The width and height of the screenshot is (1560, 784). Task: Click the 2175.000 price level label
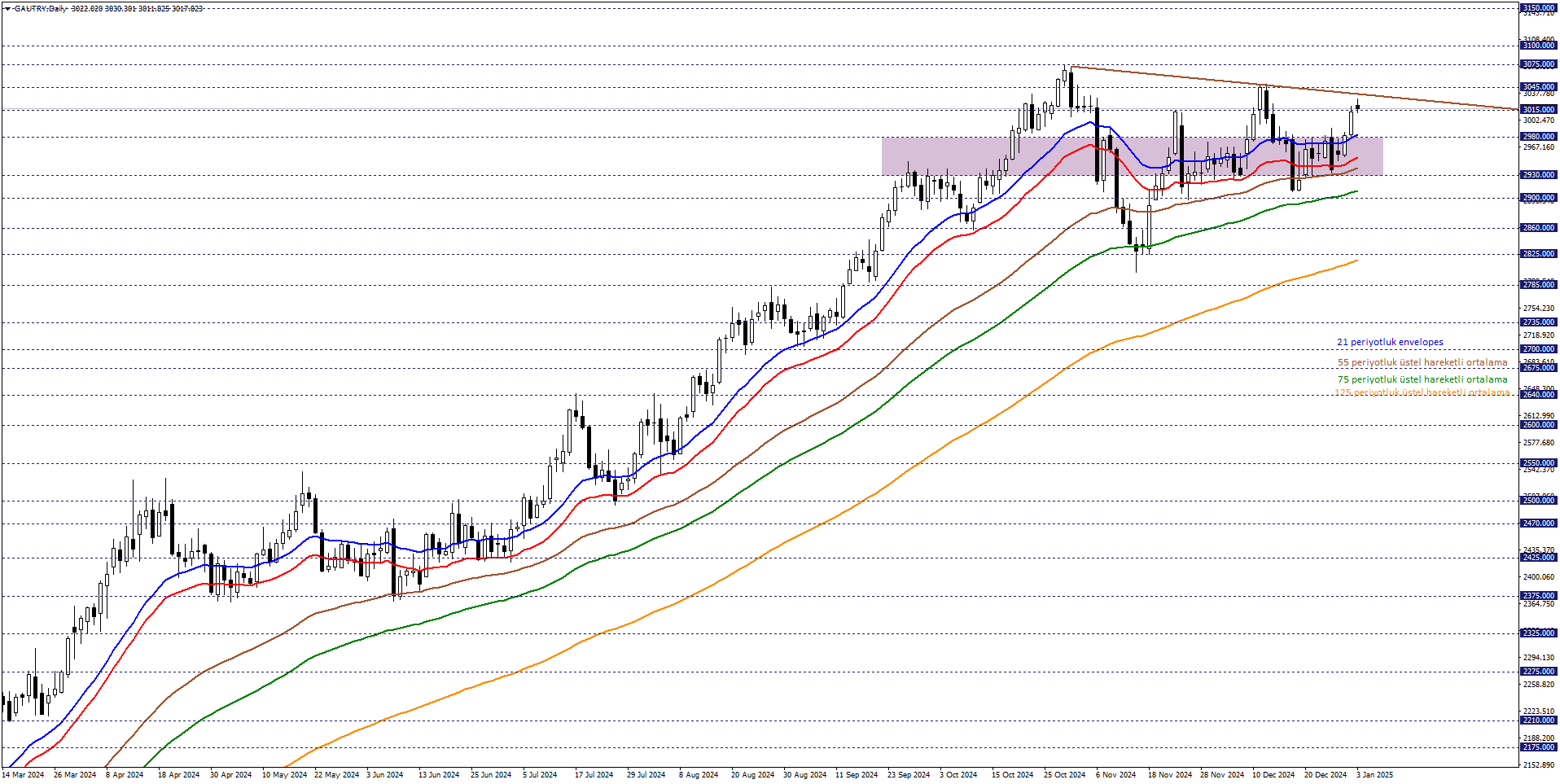[1539, 747]
